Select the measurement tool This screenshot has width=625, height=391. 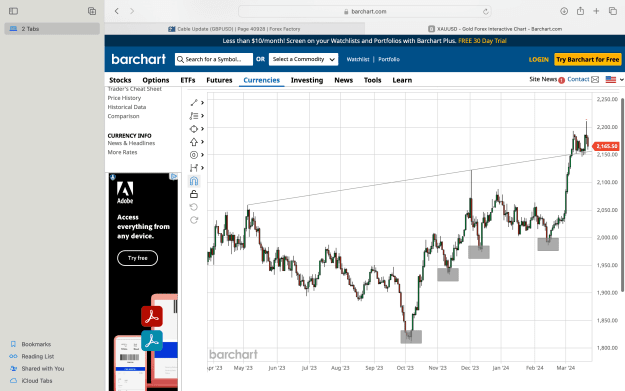194,168
